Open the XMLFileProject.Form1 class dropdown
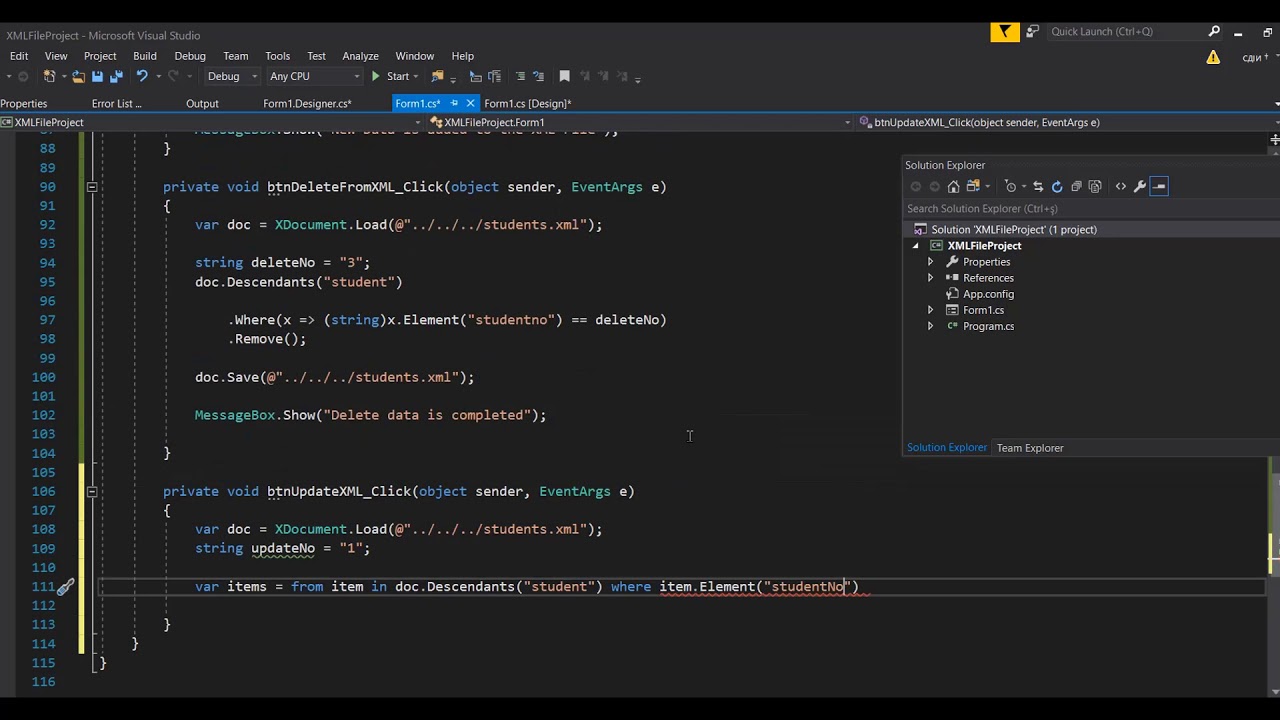 pyautogui.click(x=643, y=122)
